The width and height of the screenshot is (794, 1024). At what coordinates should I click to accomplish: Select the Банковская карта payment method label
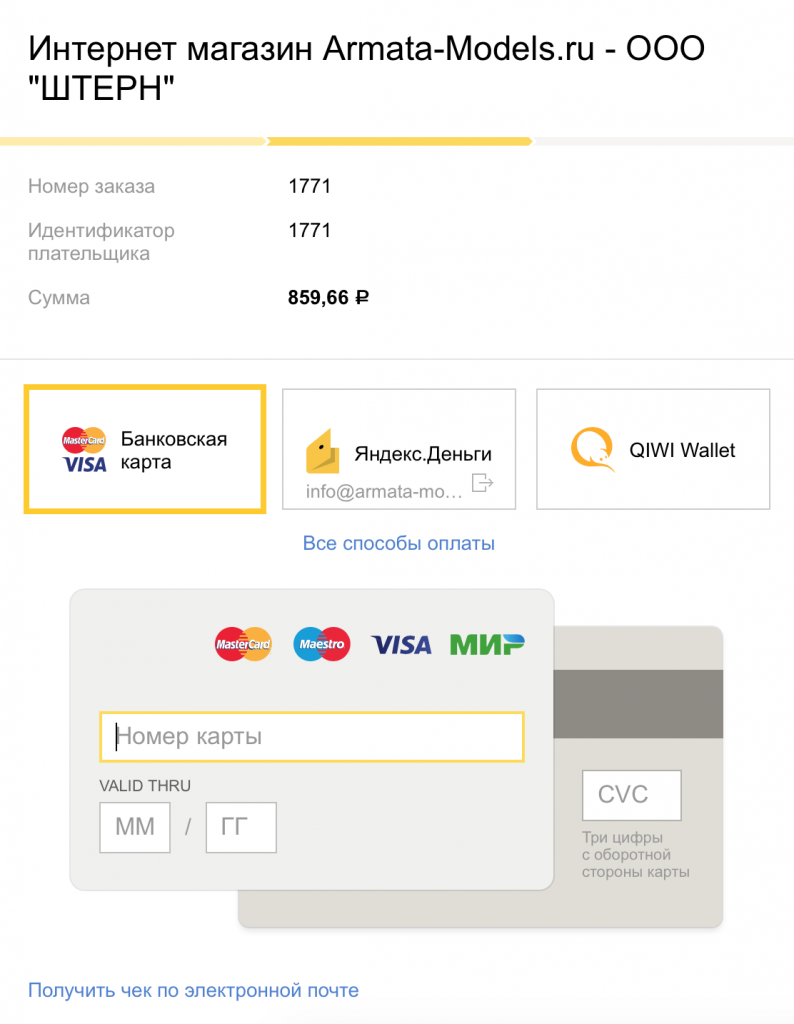coord(174,451)
